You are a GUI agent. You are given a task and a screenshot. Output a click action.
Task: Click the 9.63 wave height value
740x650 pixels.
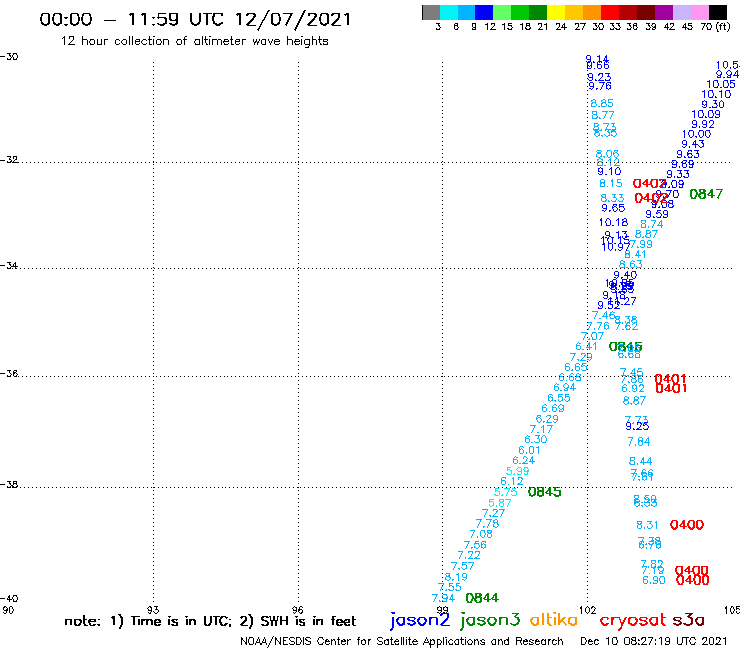coord(688,154)
